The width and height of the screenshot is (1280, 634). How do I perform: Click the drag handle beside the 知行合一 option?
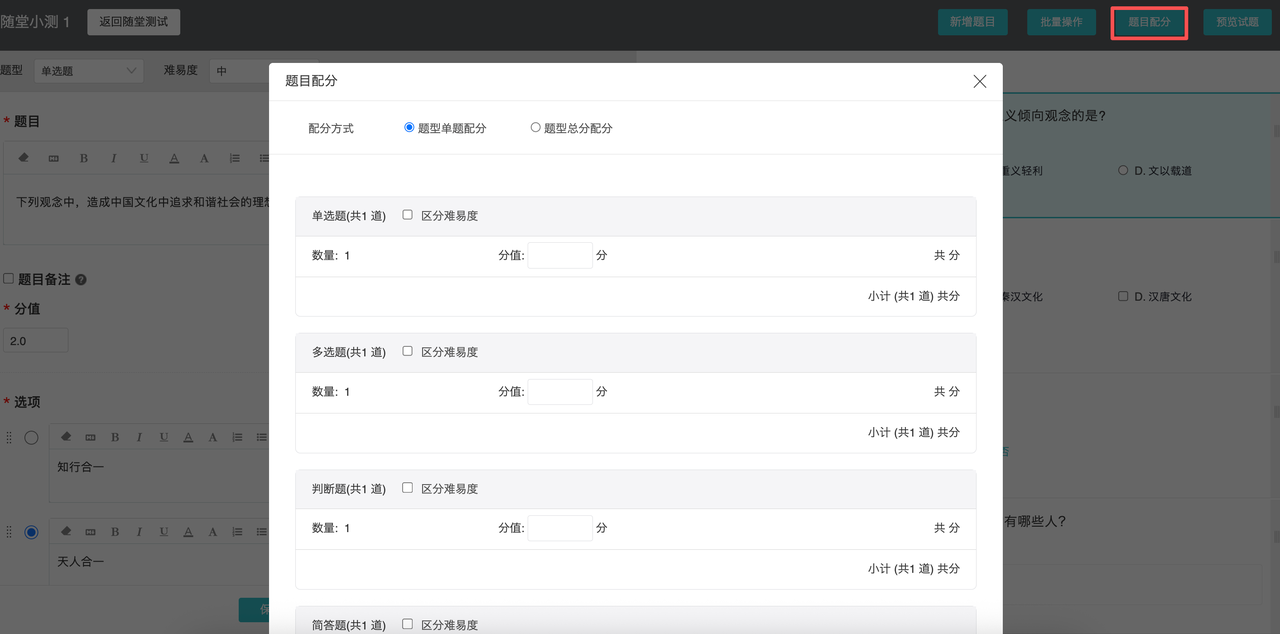[x=10, y=438]
